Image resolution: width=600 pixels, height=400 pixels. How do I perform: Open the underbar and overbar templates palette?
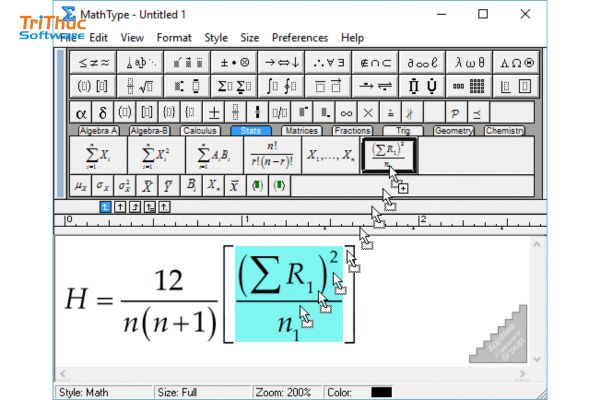pyautogui.click(x=328, y=86)
